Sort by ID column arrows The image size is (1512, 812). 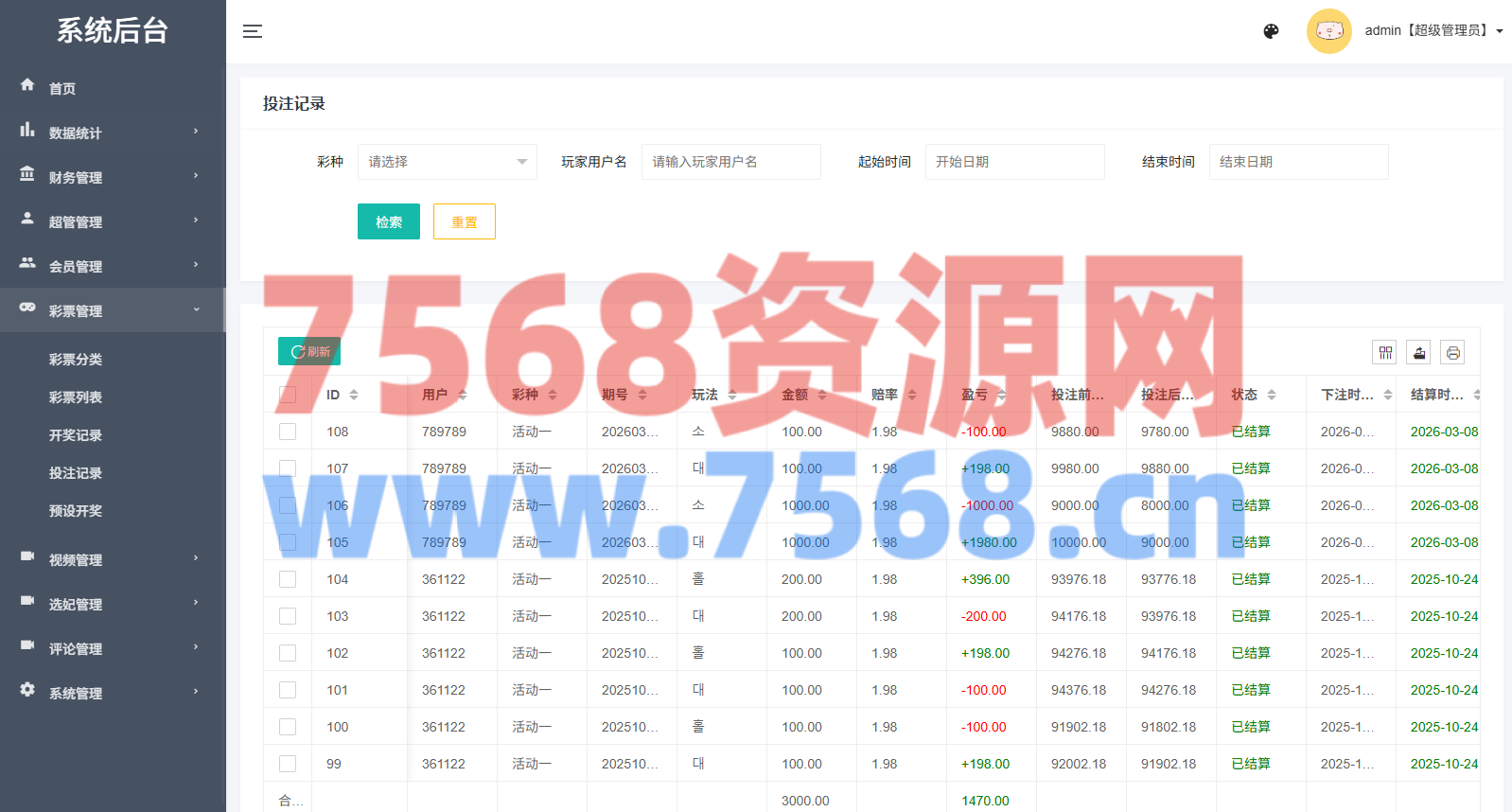point(354,395)
